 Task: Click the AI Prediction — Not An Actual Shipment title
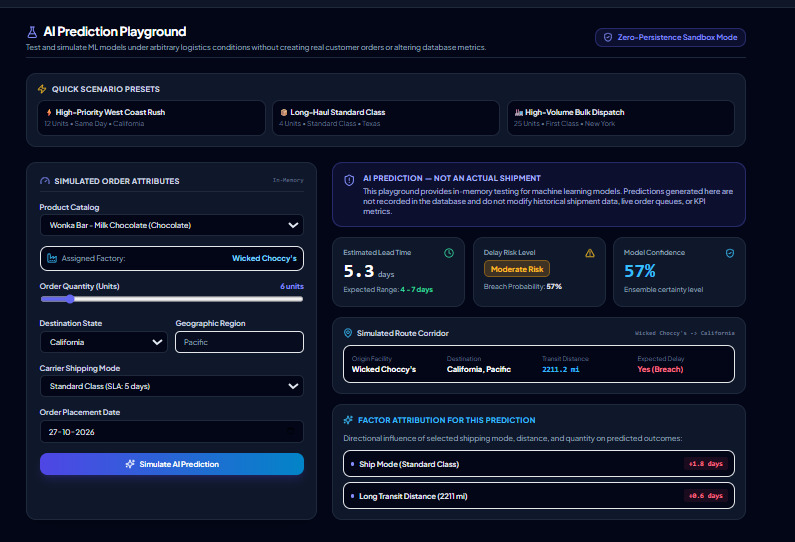point(452,178)
